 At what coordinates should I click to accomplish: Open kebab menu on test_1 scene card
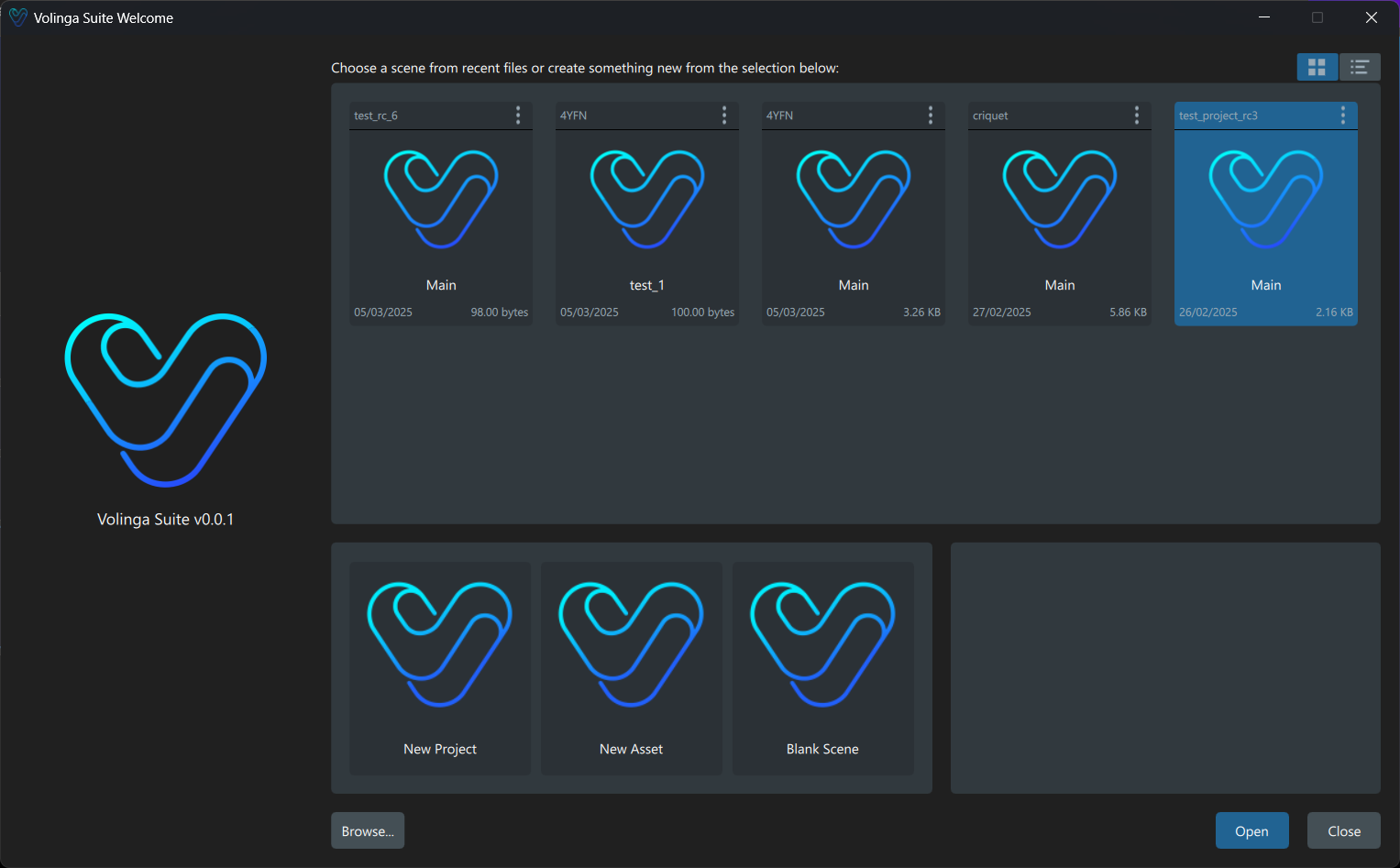coord(724,115)
